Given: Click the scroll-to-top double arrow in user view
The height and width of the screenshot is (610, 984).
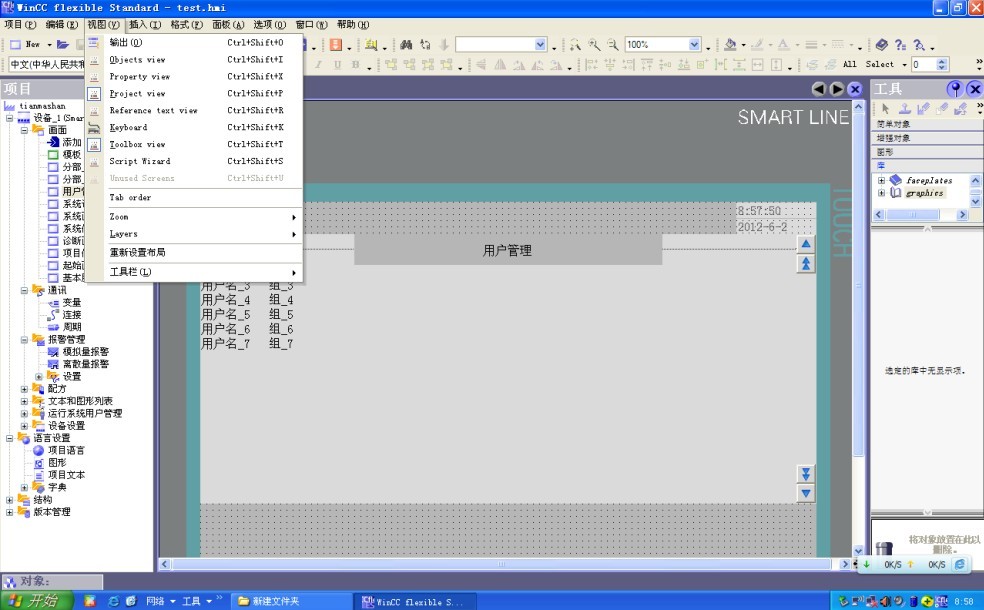Looking at the screenshot, I should [x=806, y=264].
